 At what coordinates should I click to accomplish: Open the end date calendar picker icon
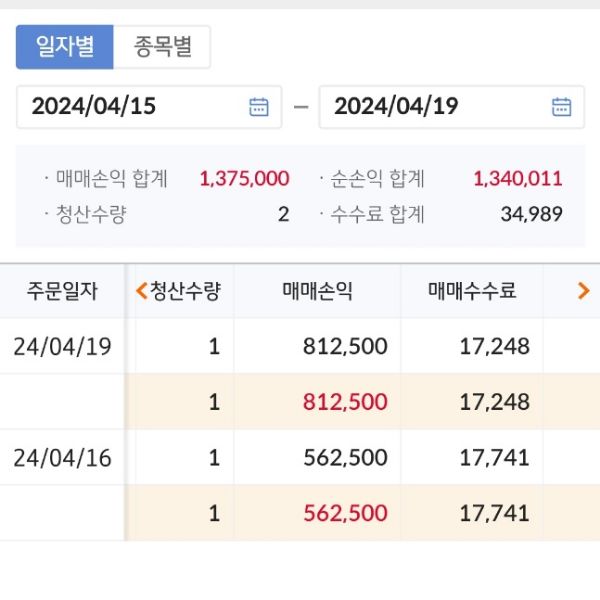click(562, 107)
